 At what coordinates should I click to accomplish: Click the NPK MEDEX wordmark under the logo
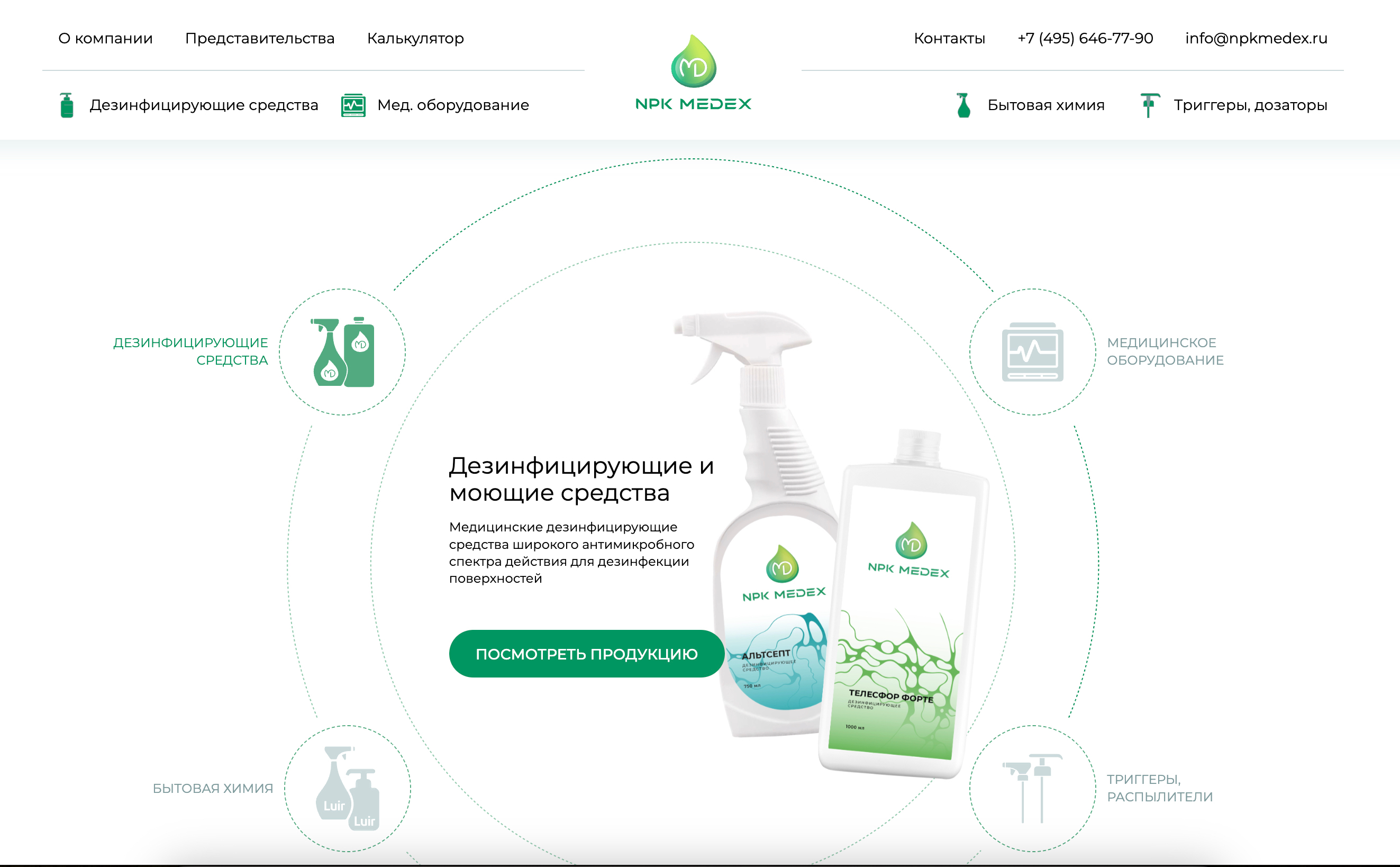pyautogui.click(x=694, y=104)
